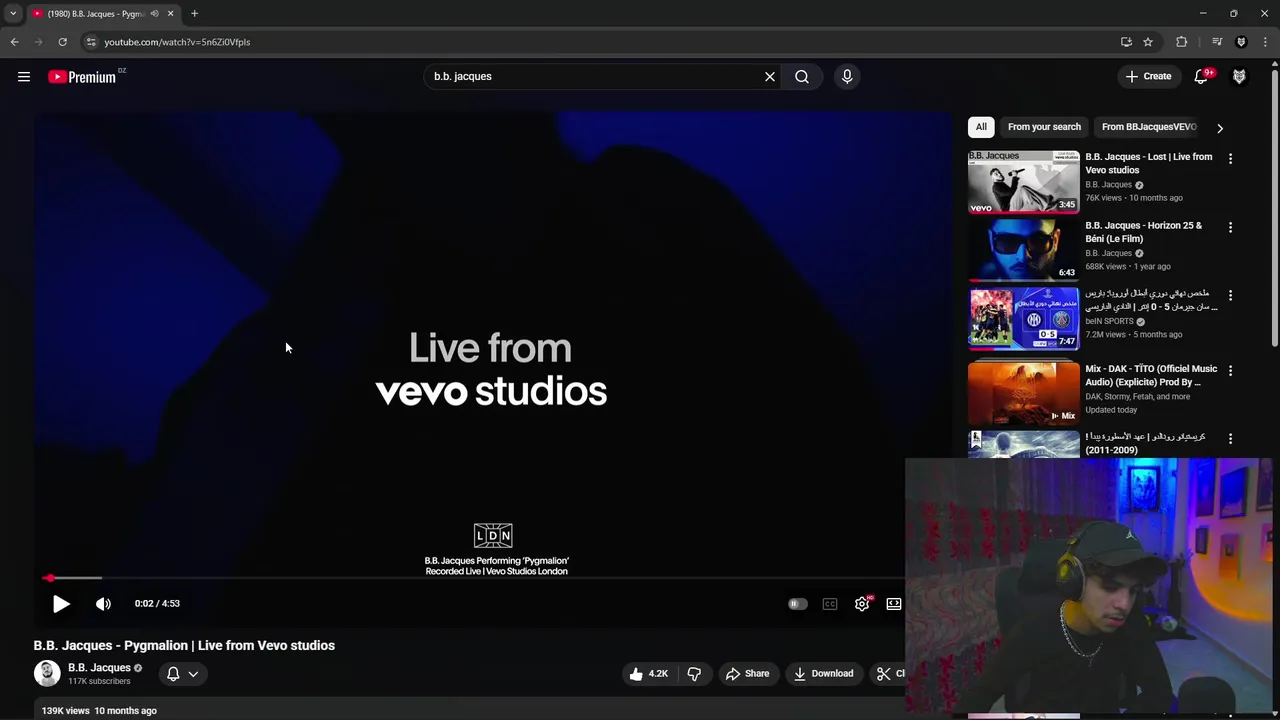Screen dimensions: 1280x720
Task: Open browser extensions puzzle icon
Action: tap(1182, 42)
